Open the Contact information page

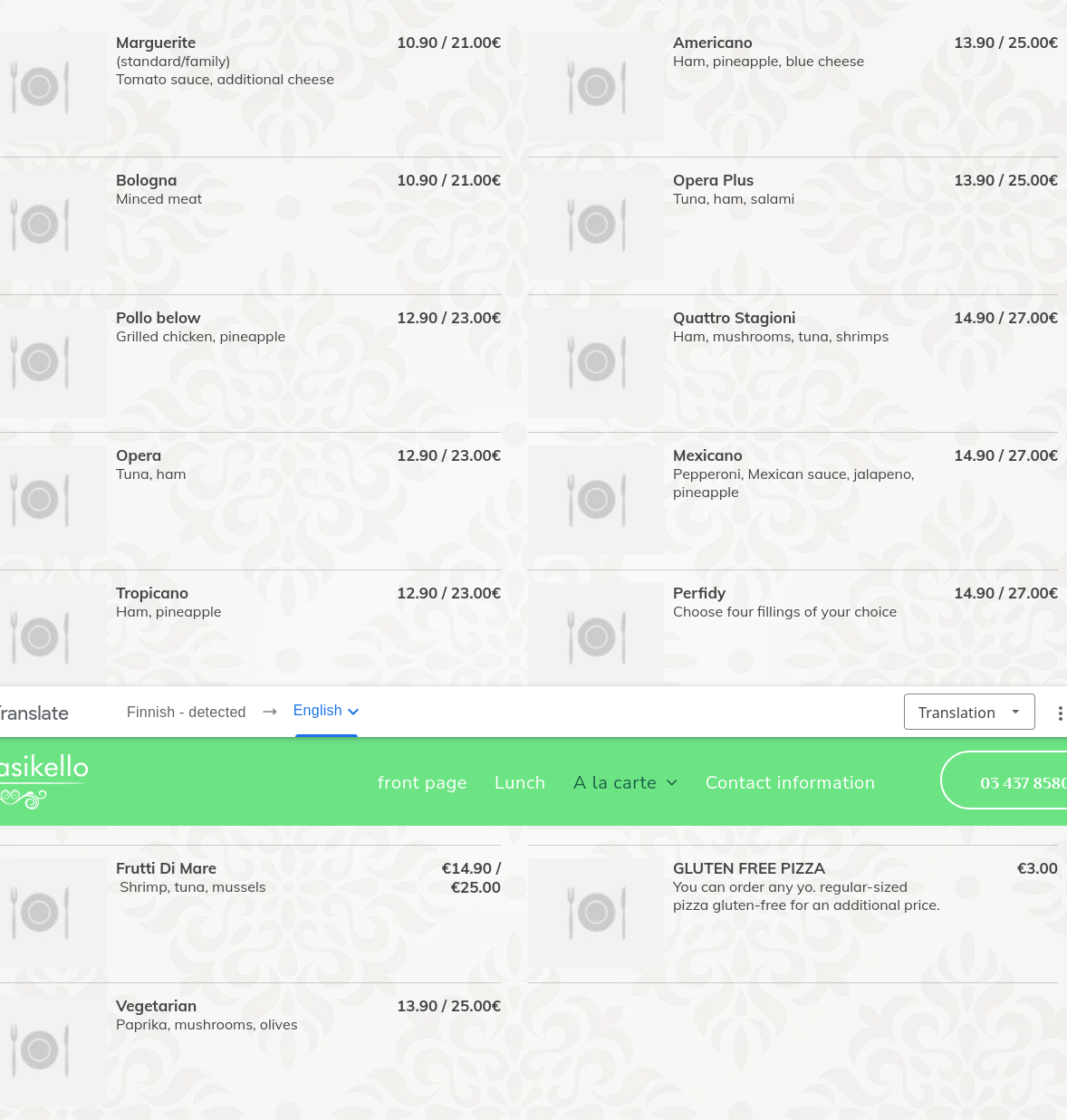(790, 782)
